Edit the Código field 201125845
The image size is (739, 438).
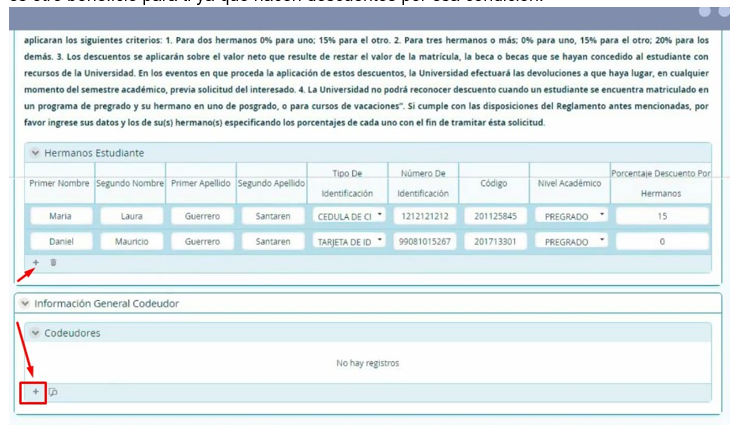[x=495, y=216]
